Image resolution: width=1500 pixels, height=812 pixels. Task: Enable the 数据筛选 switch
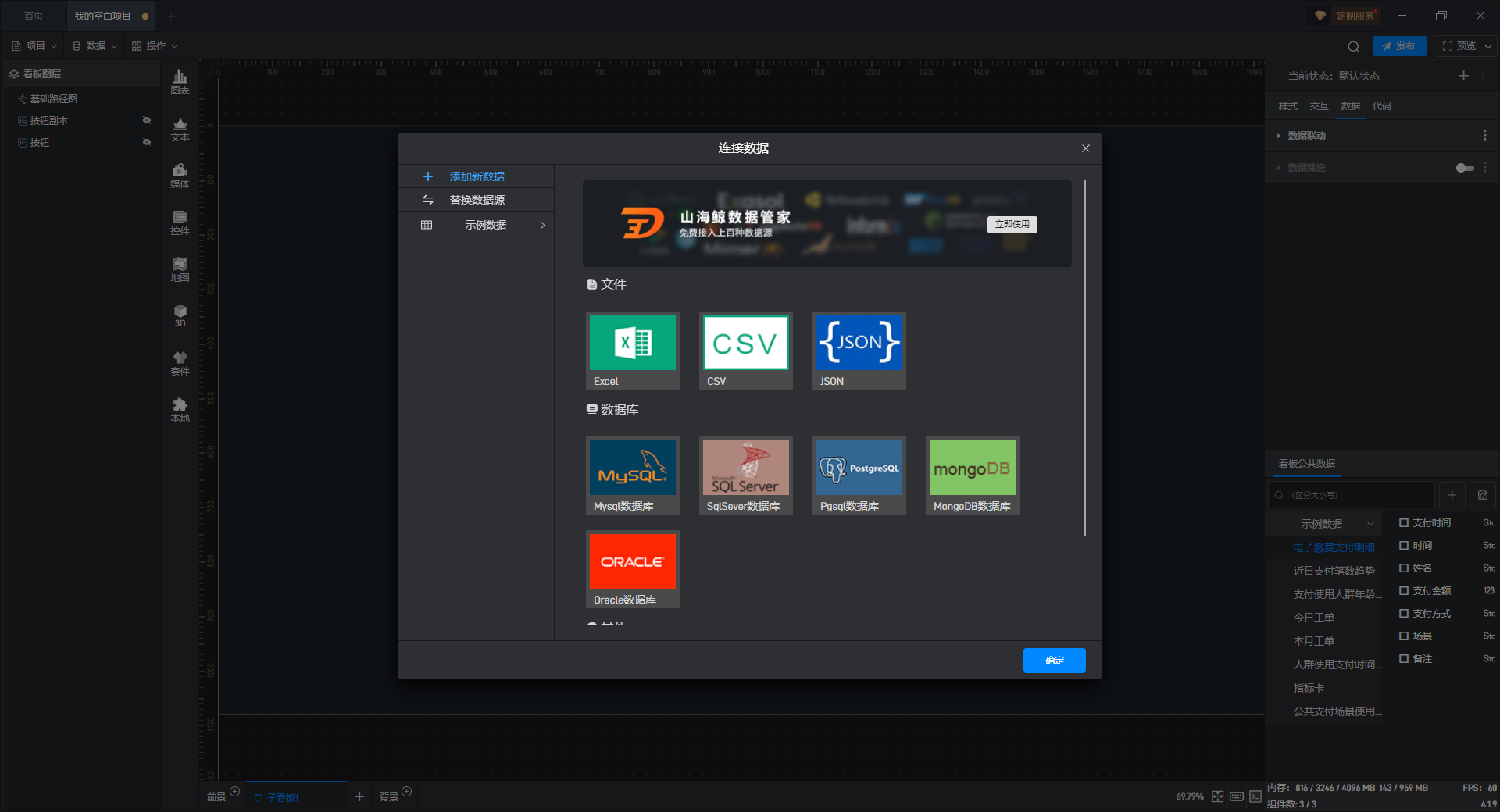tap(1465, 168)
